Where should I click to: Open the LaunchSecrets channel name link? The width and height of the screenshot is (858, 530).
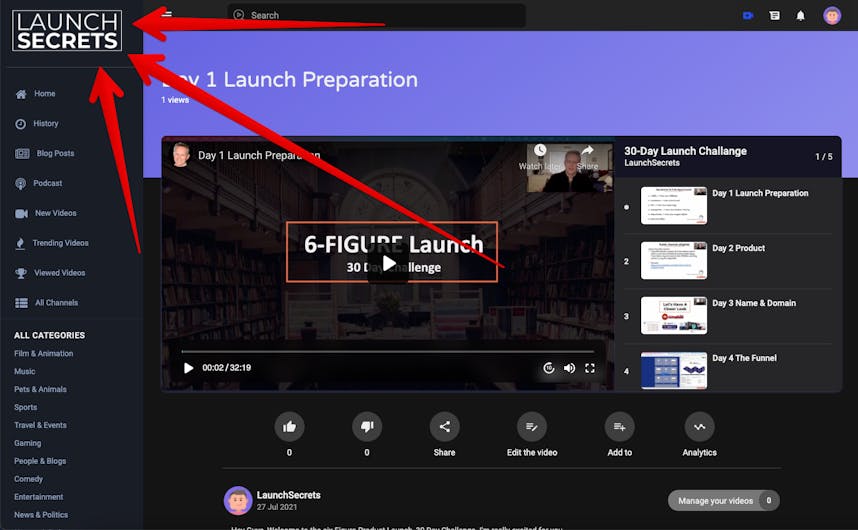(288, 495)
